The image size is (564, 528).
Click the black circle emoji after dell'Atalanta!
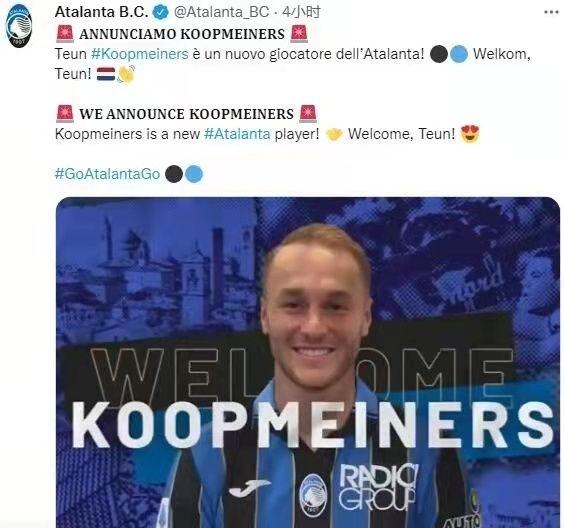click(x=439, y=54)
